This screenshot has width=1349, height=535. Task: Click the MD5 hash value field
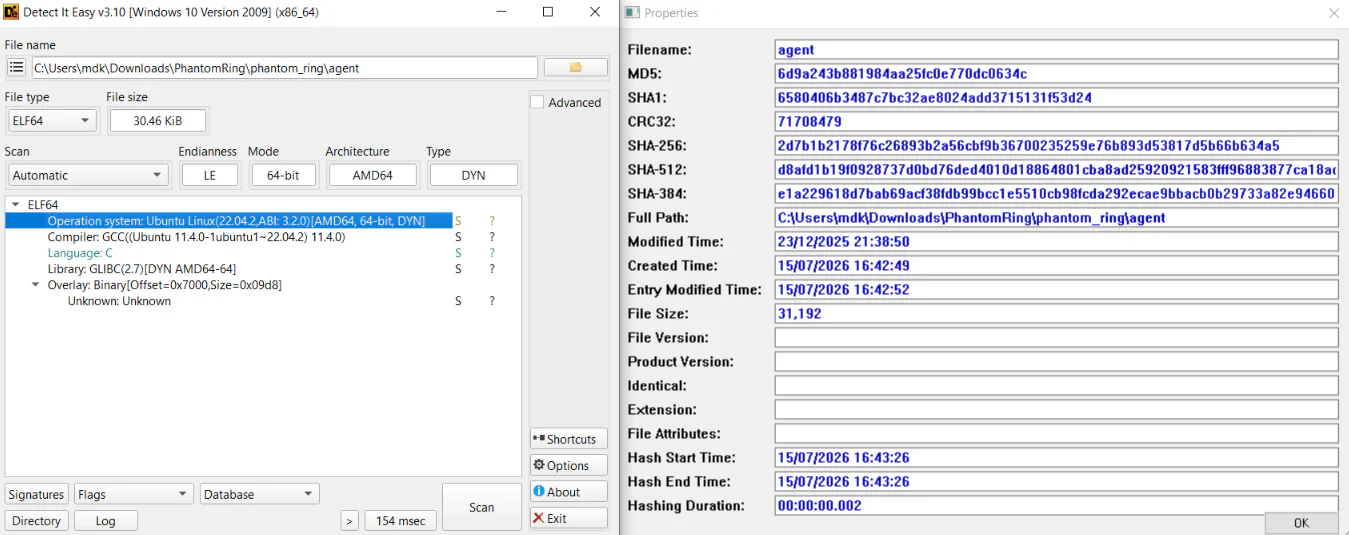pos(1056,74)
